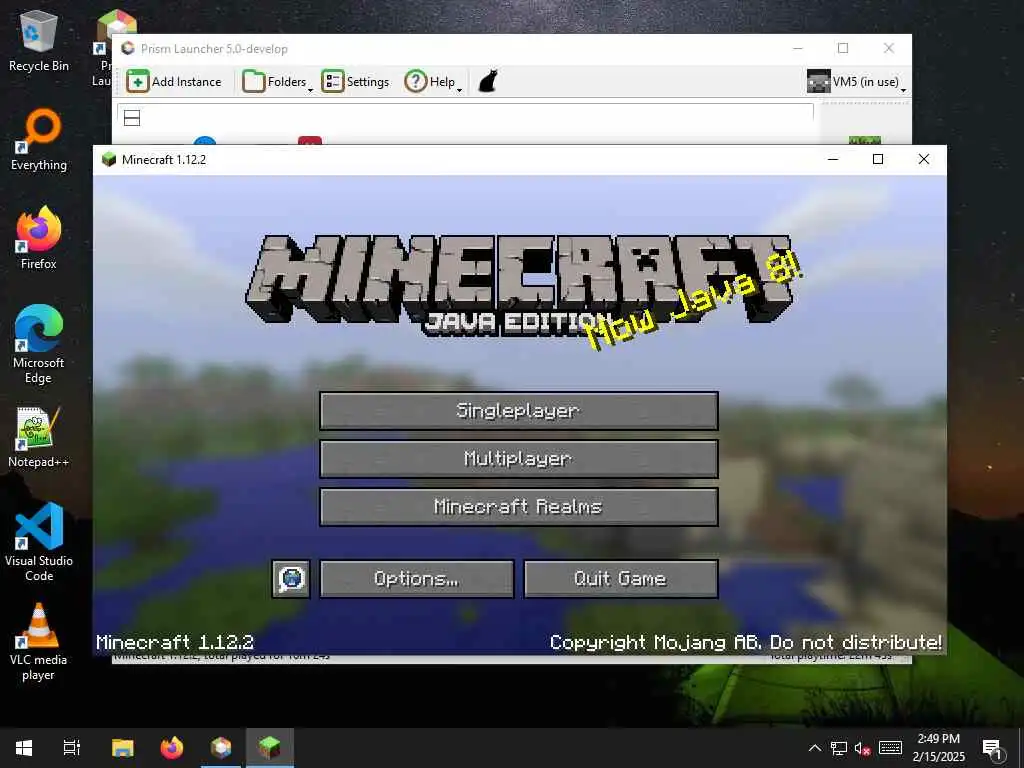
Task: Quit Game from Minecraft title screen
Action: [x=620, y=579]
